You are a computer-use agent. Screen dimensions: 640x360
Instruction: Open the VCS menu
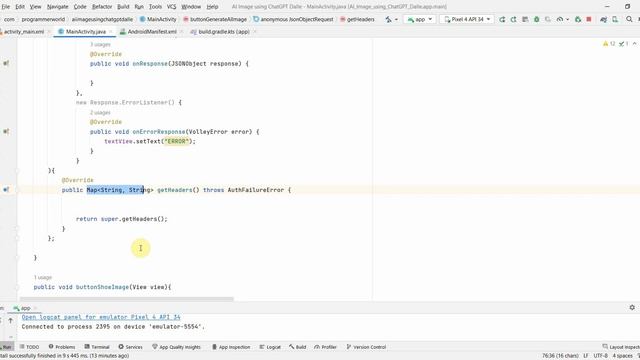tap(171, 7)
